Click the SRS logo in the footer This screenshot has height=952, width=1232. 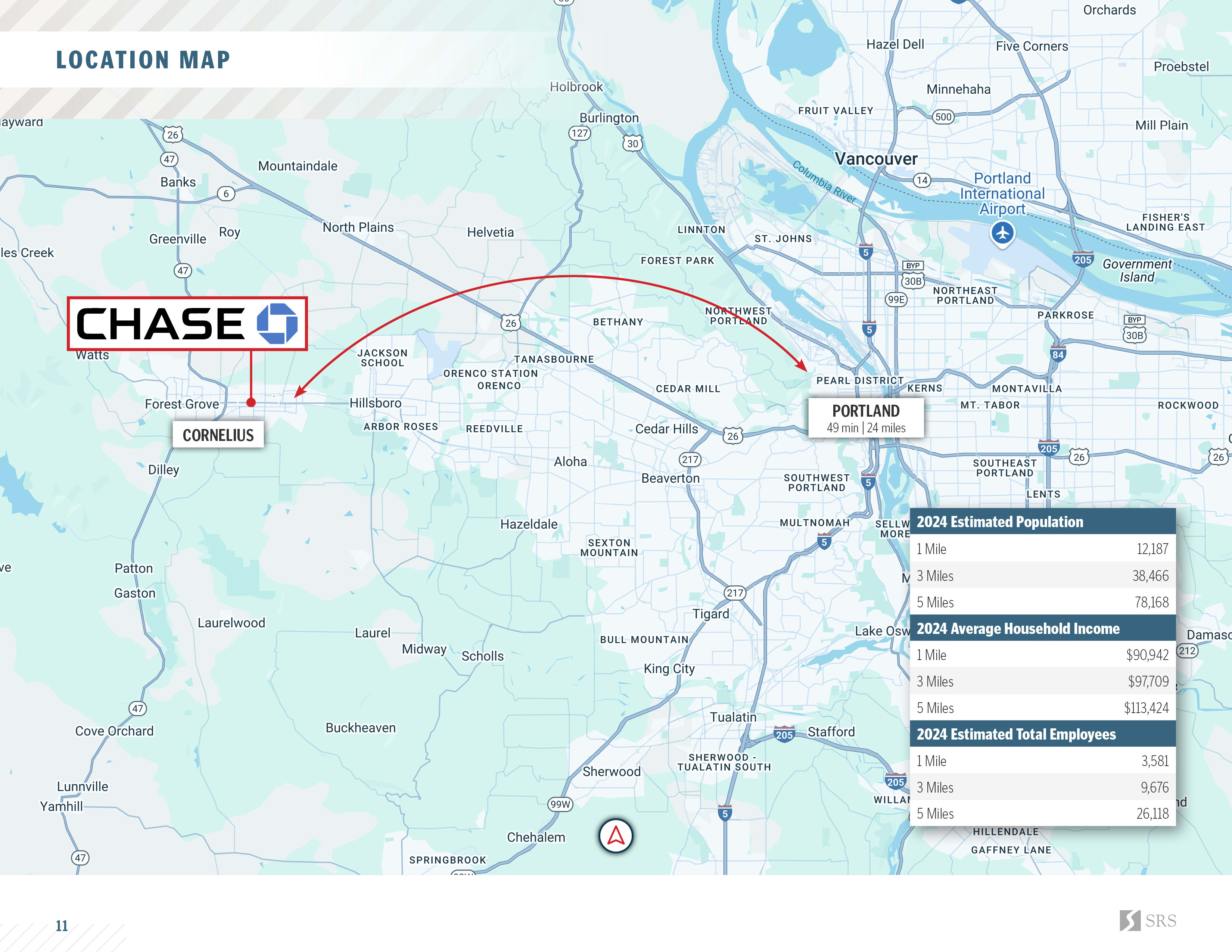1148,920
